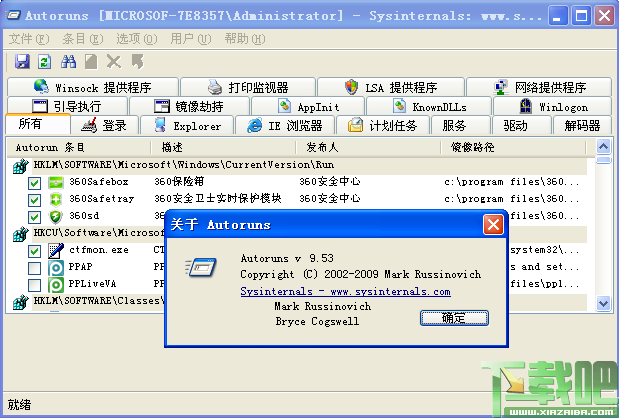This screenshot has height=418, width=619.
Task: Open the 用户(U) menu
Action: (191, 39)
